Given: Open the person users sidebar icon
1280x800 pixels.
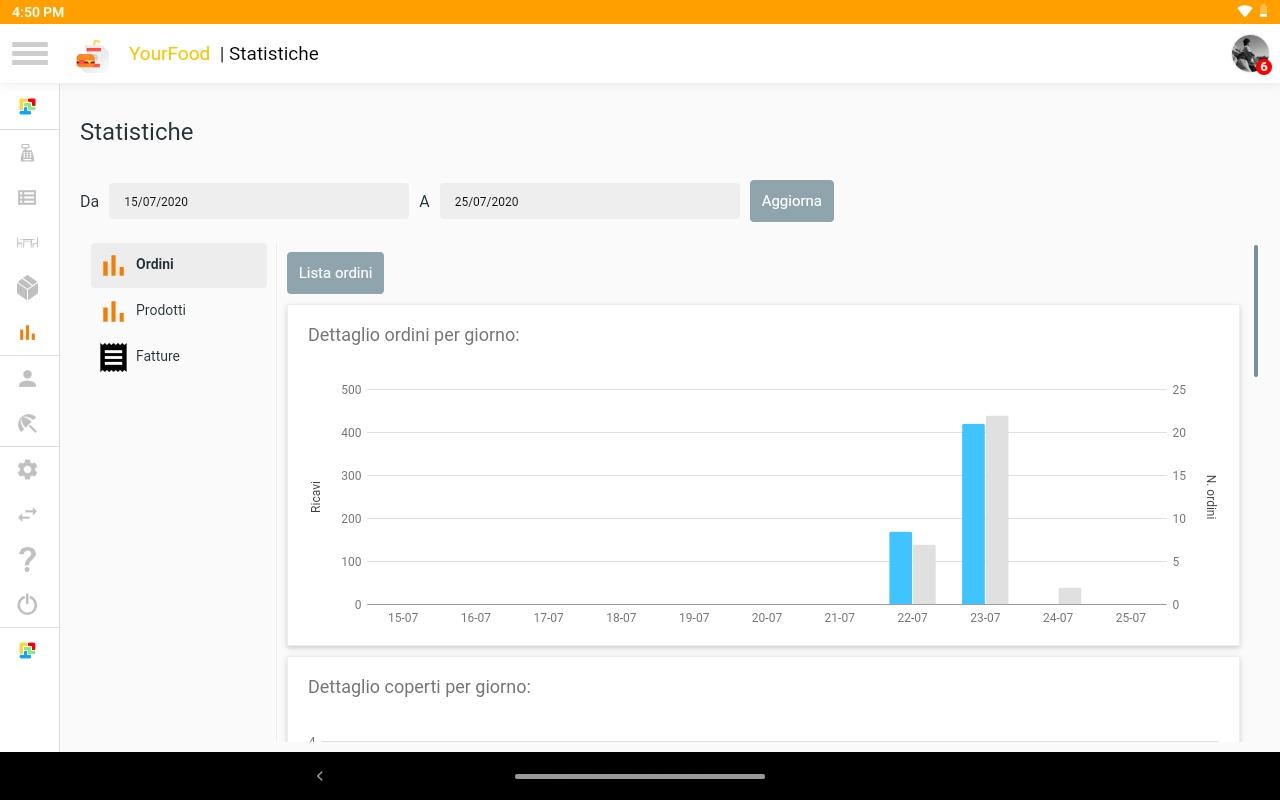Looking at the screenshot, I should (28, 379).
